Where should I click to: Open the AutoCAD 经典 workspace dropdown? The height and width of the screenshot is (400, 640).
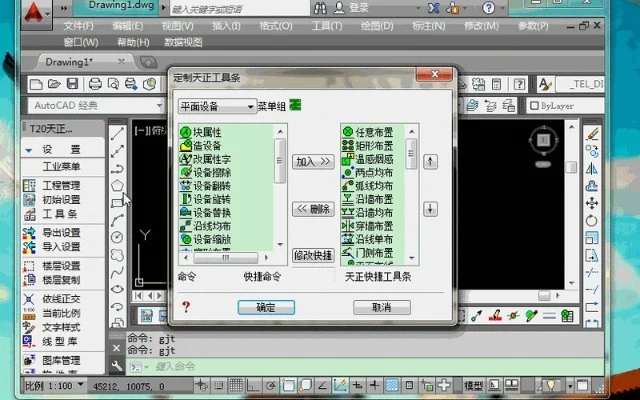point(96,106)
